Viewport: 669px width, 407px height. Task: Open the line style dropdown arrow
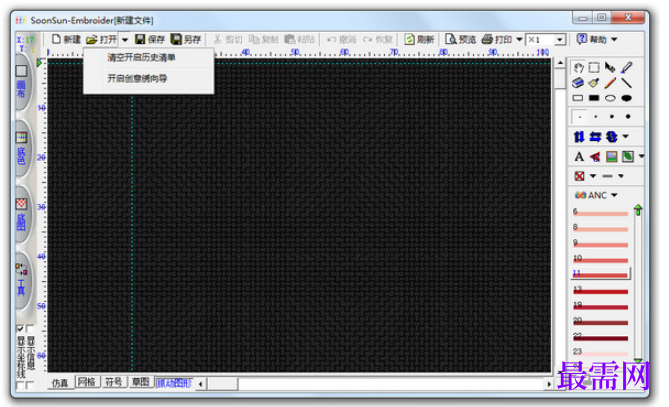coord(621,176)
